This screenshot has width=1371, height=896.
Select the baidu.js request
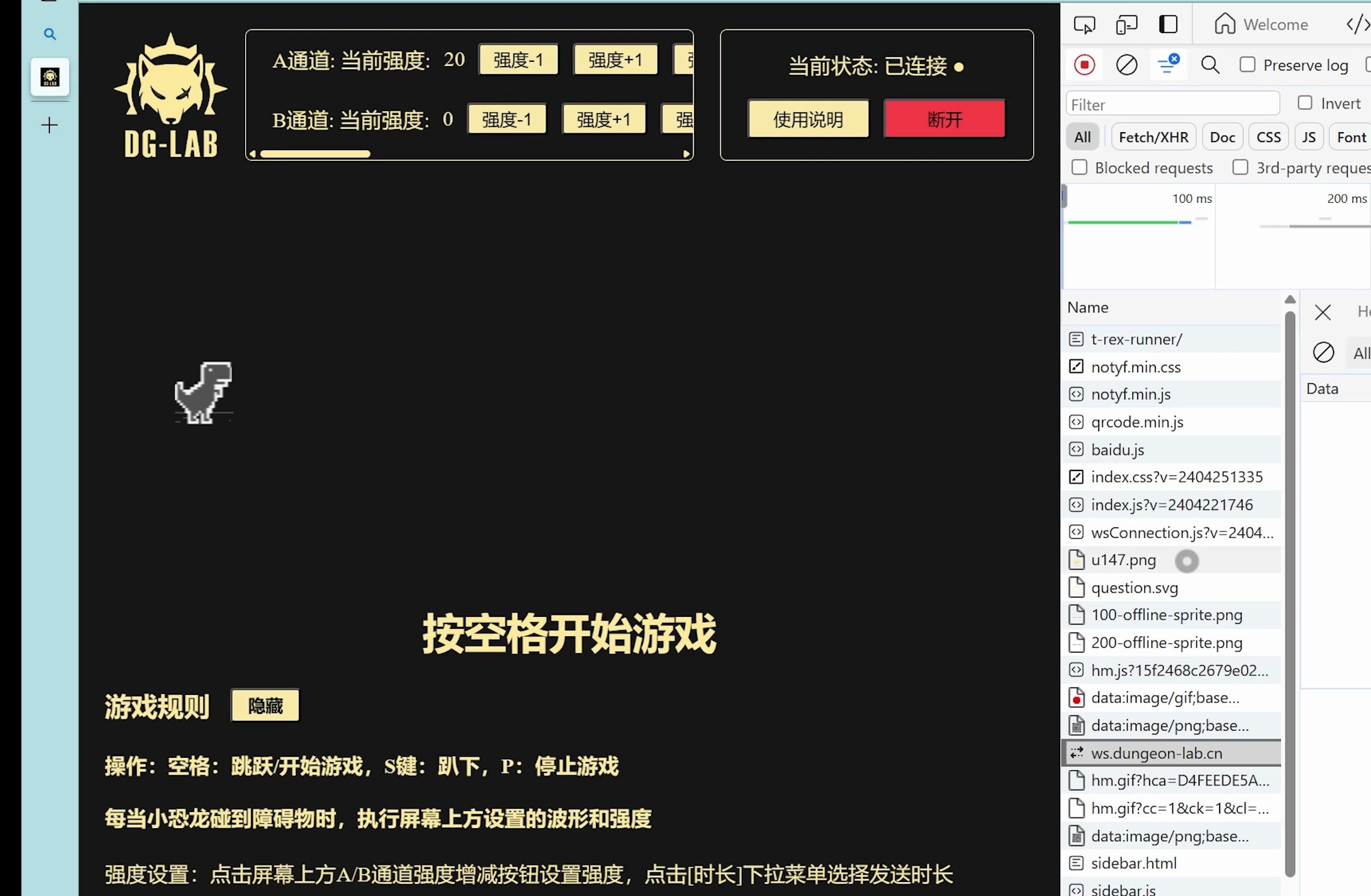tap(1171, 450)
